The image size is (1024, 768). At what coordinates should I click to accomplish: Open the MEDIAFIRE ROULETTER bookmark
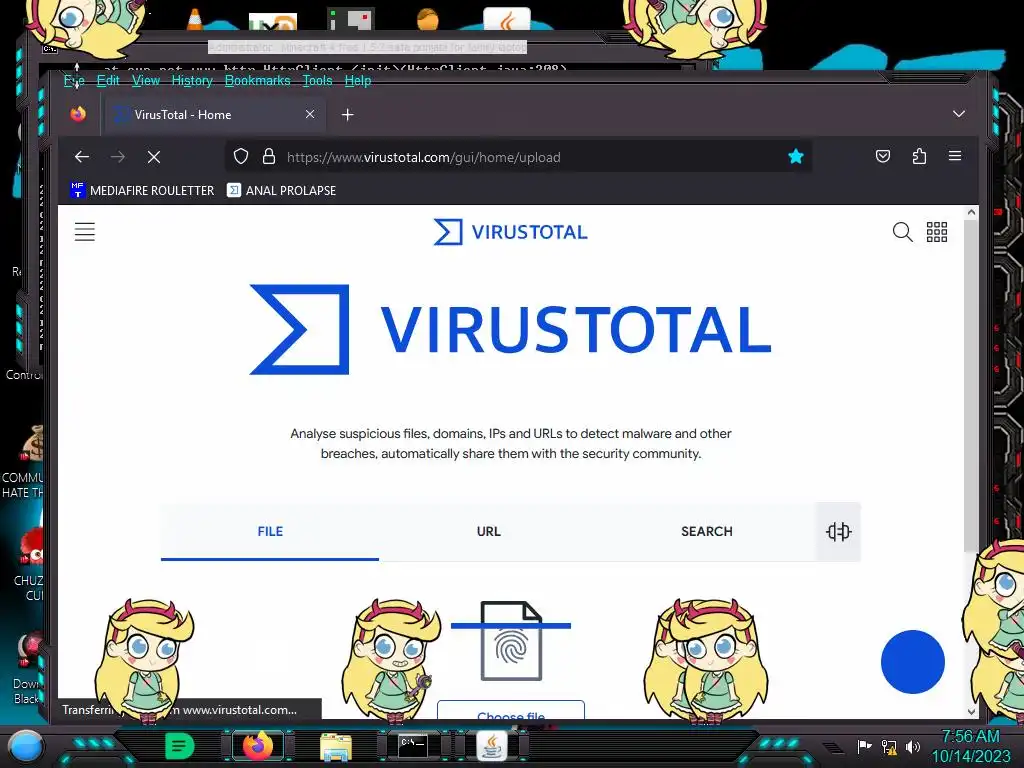click(x=142, y=191)
